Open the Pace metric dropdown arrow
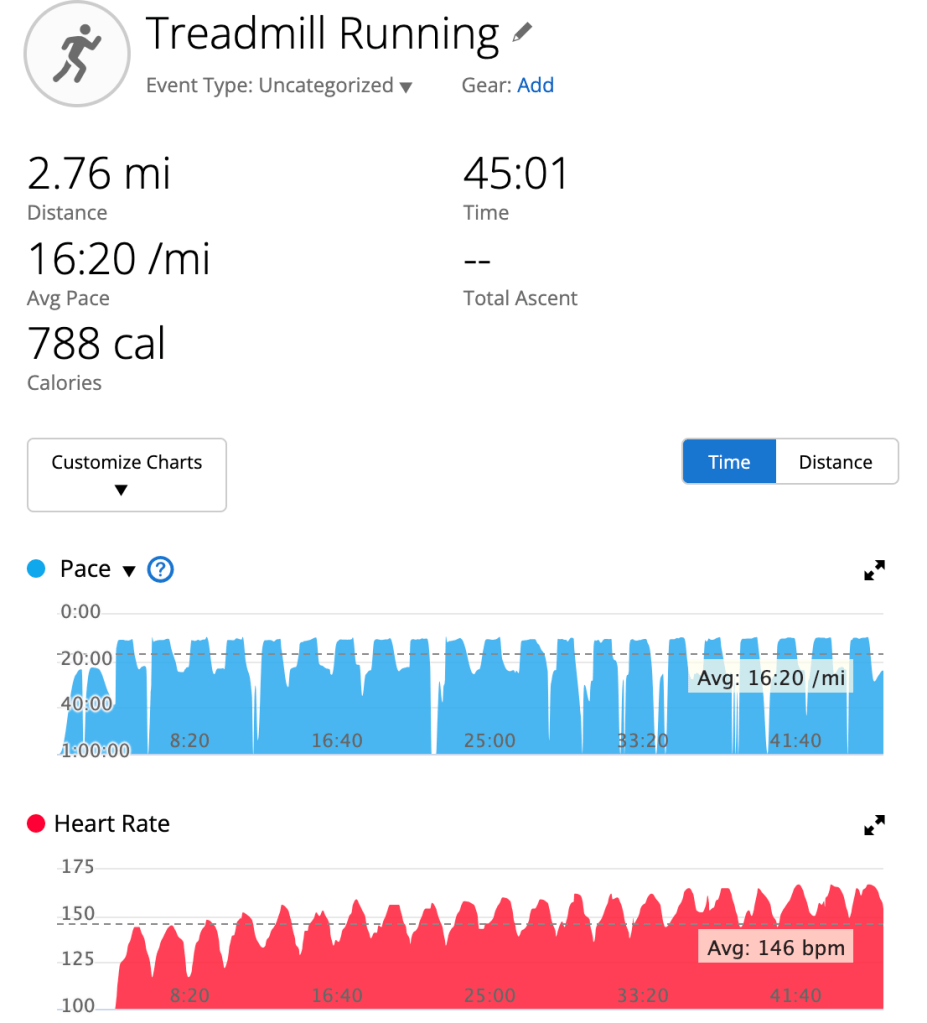The width and height of the screenshot is (927, 1023). pos(128,571)
